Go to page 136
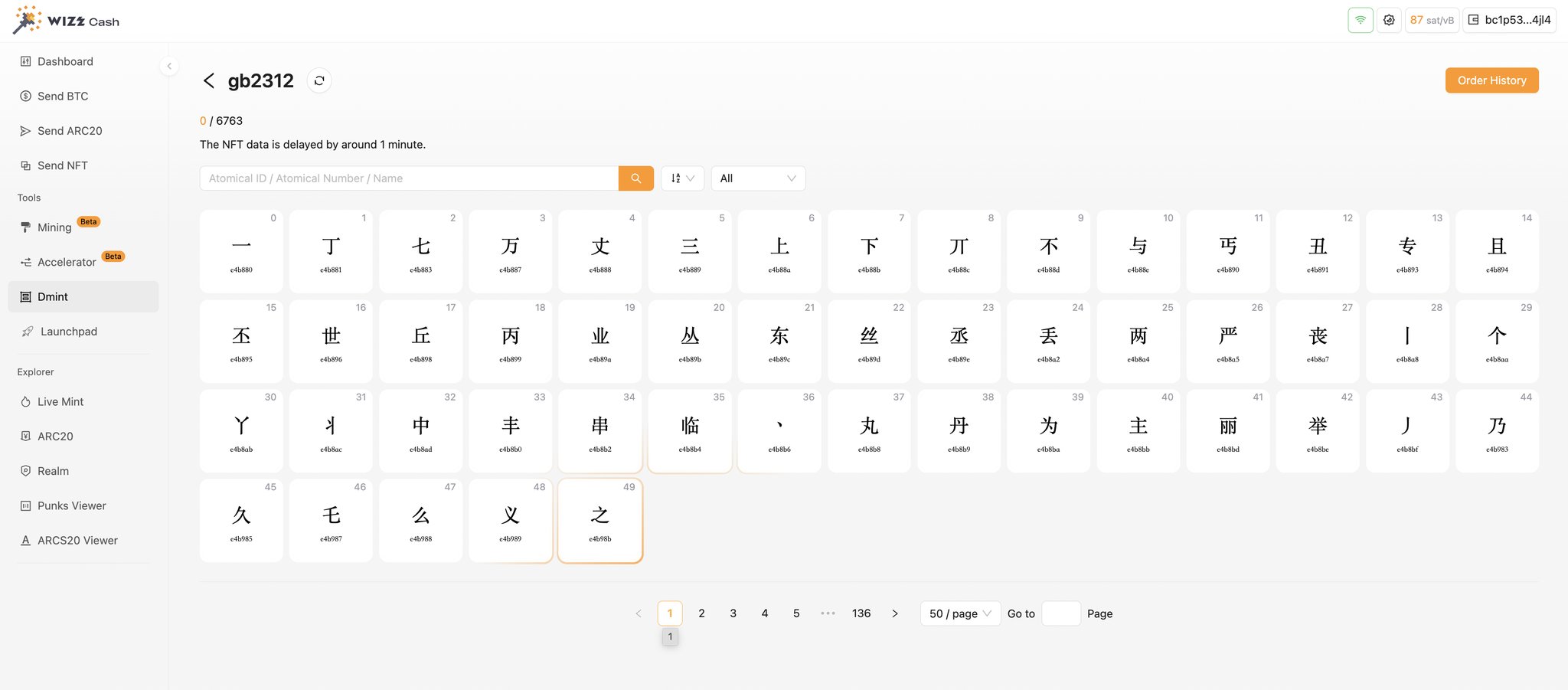 point(861,613)
